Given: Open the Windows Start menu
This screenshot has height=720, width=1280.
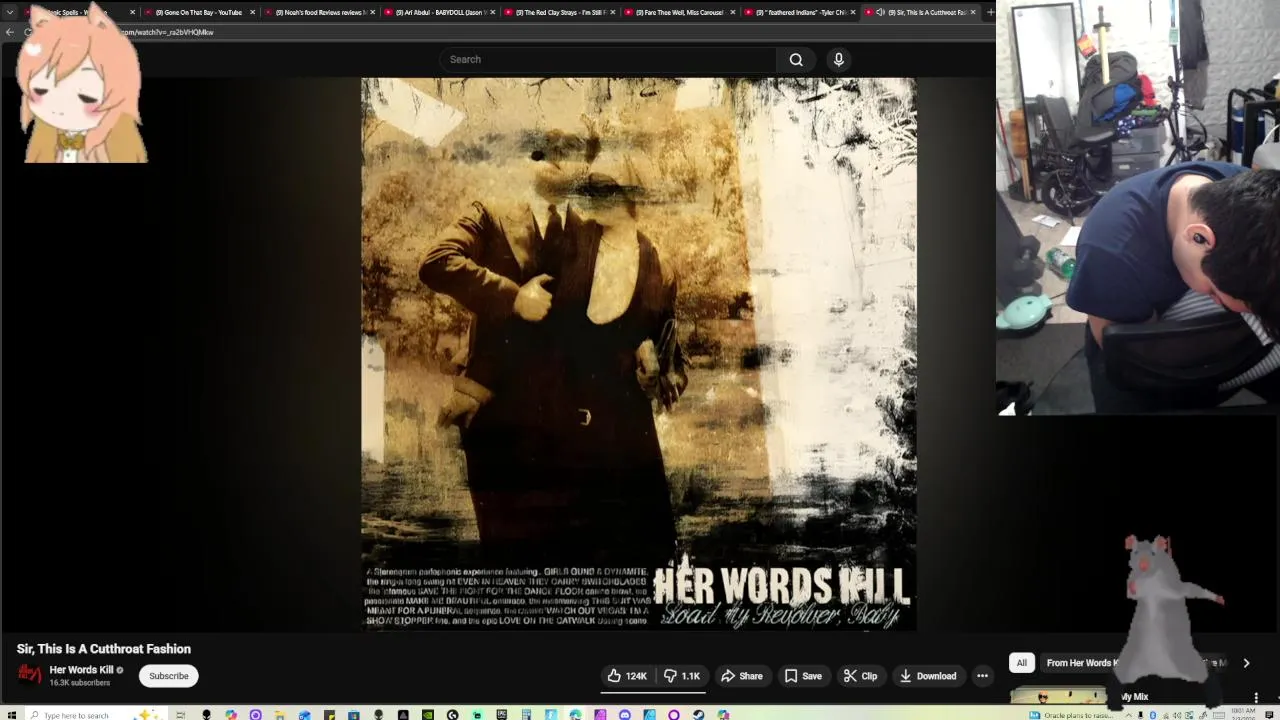Looking at the screenshot, I should [x=11, y=714].
